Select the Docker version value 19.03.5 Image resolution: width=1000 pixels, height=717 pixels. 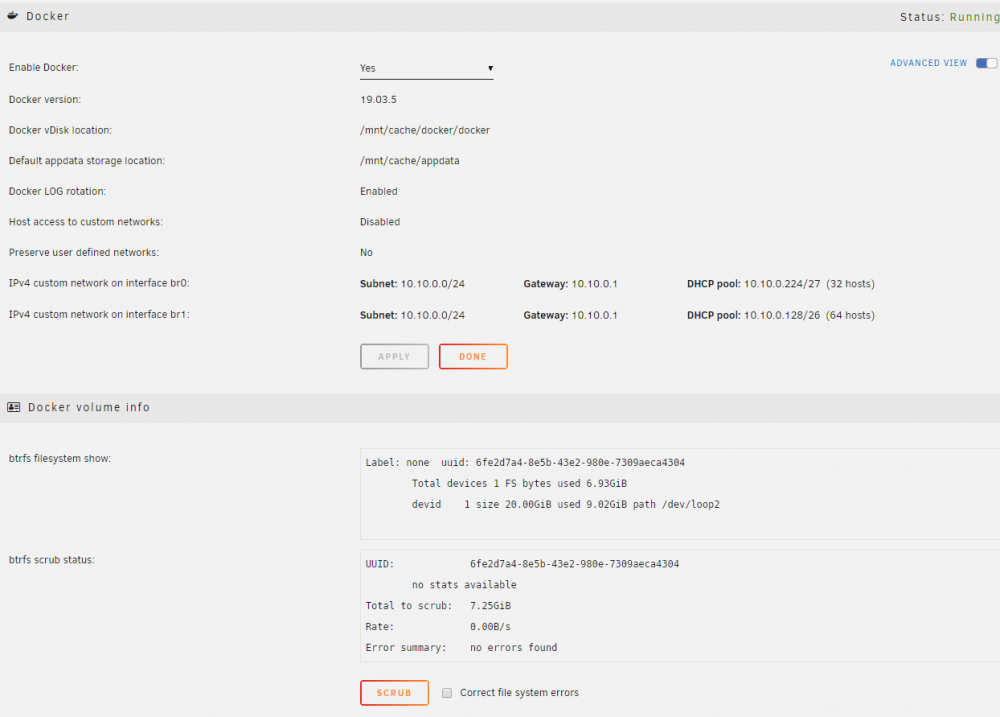pyautogui.click(x=378, y=100)
